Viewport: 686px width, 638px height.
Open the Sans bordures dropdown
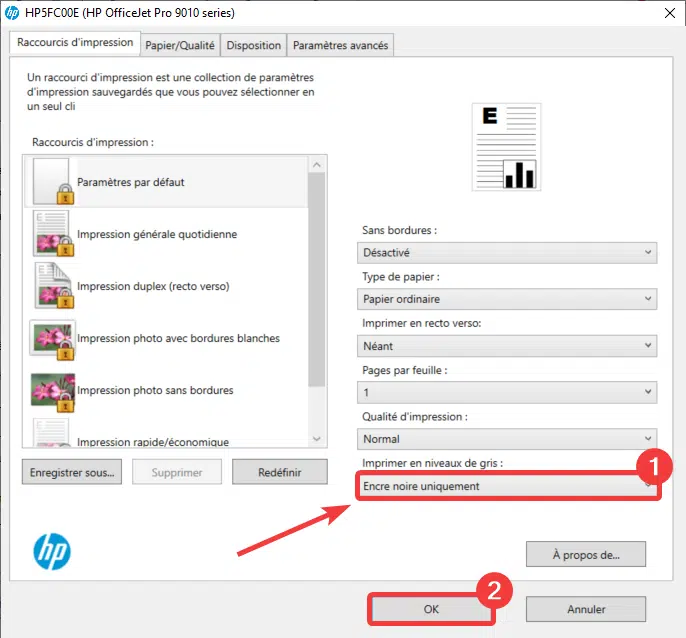tap(507, 253)
